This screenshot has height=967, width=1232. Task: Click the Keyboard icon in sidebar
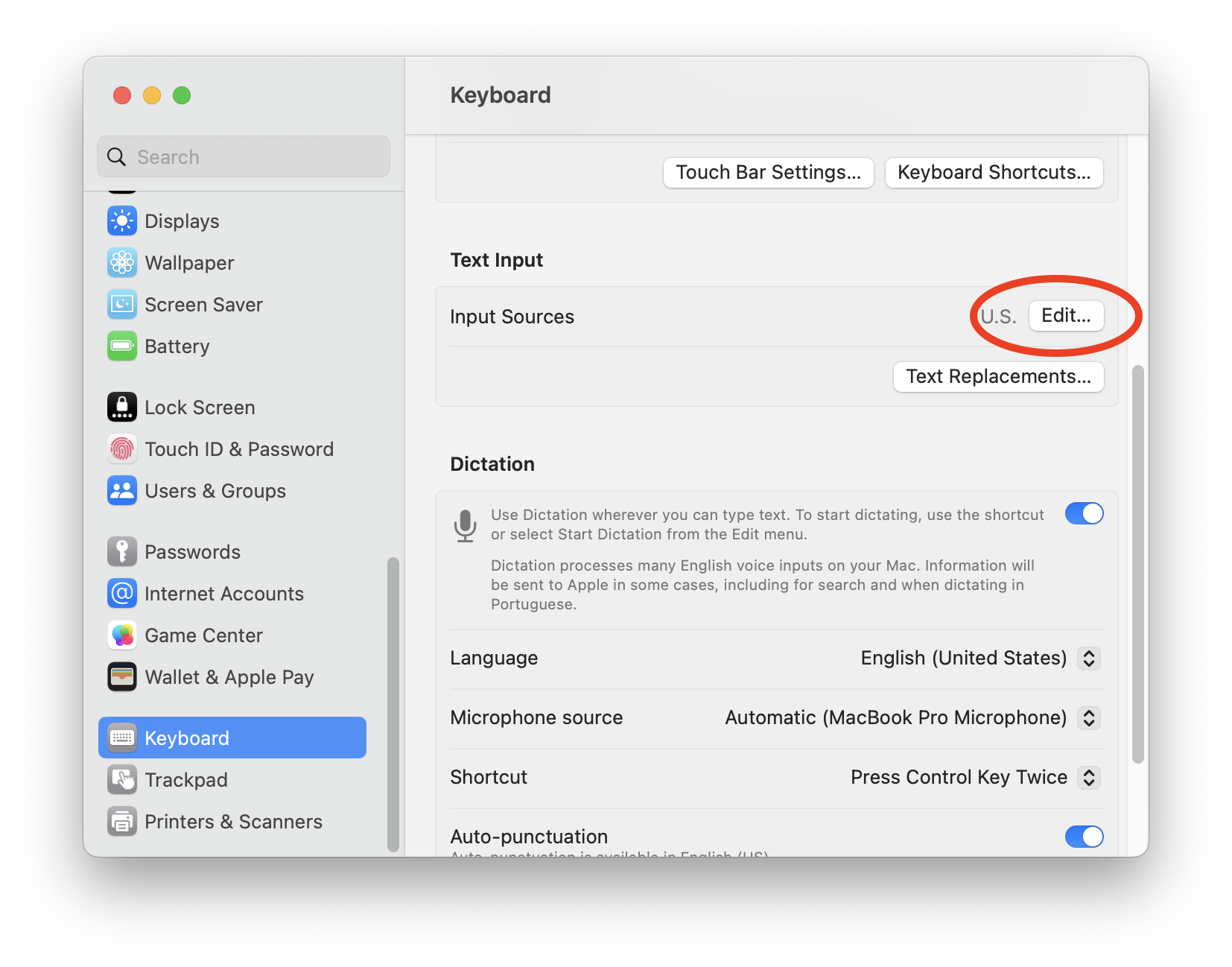click(122, 738)
